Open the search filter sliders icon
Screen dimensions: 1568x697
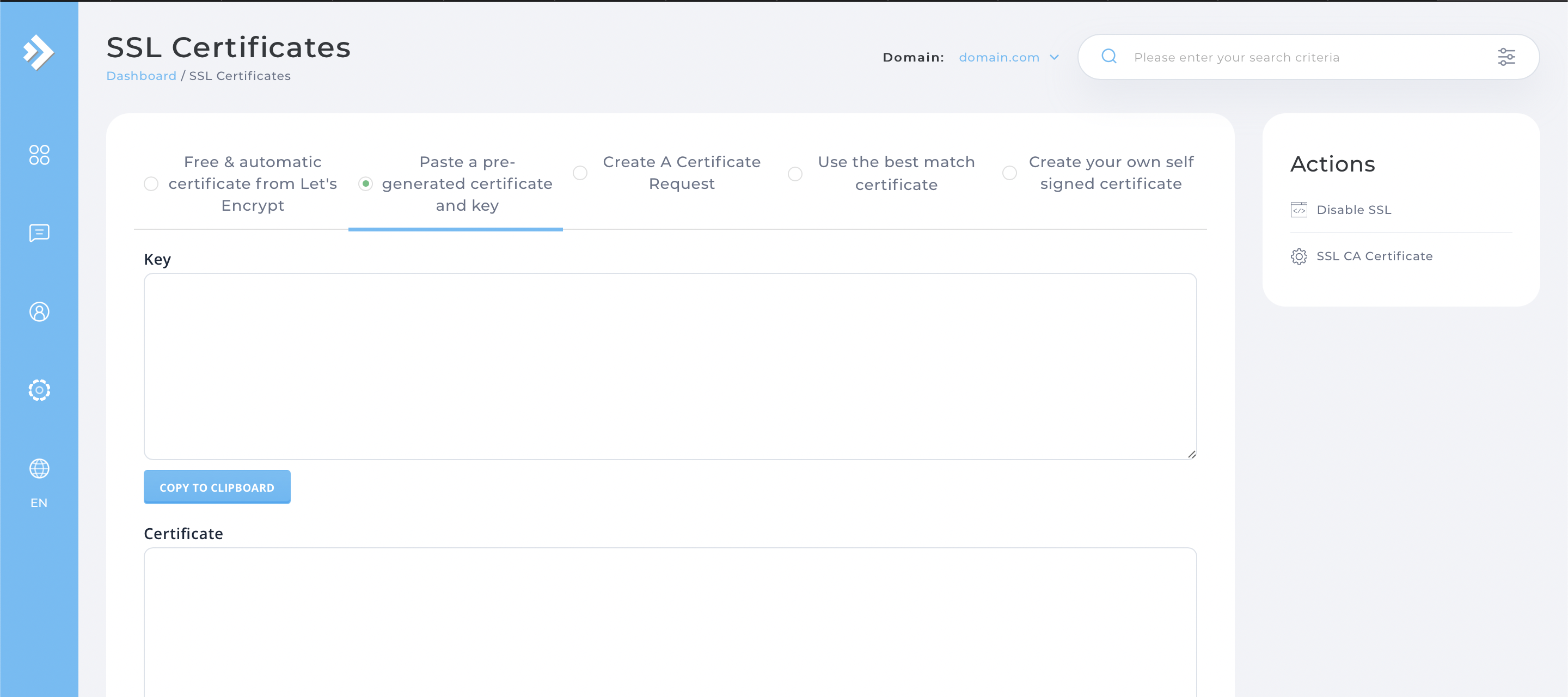click(1506, 57)
